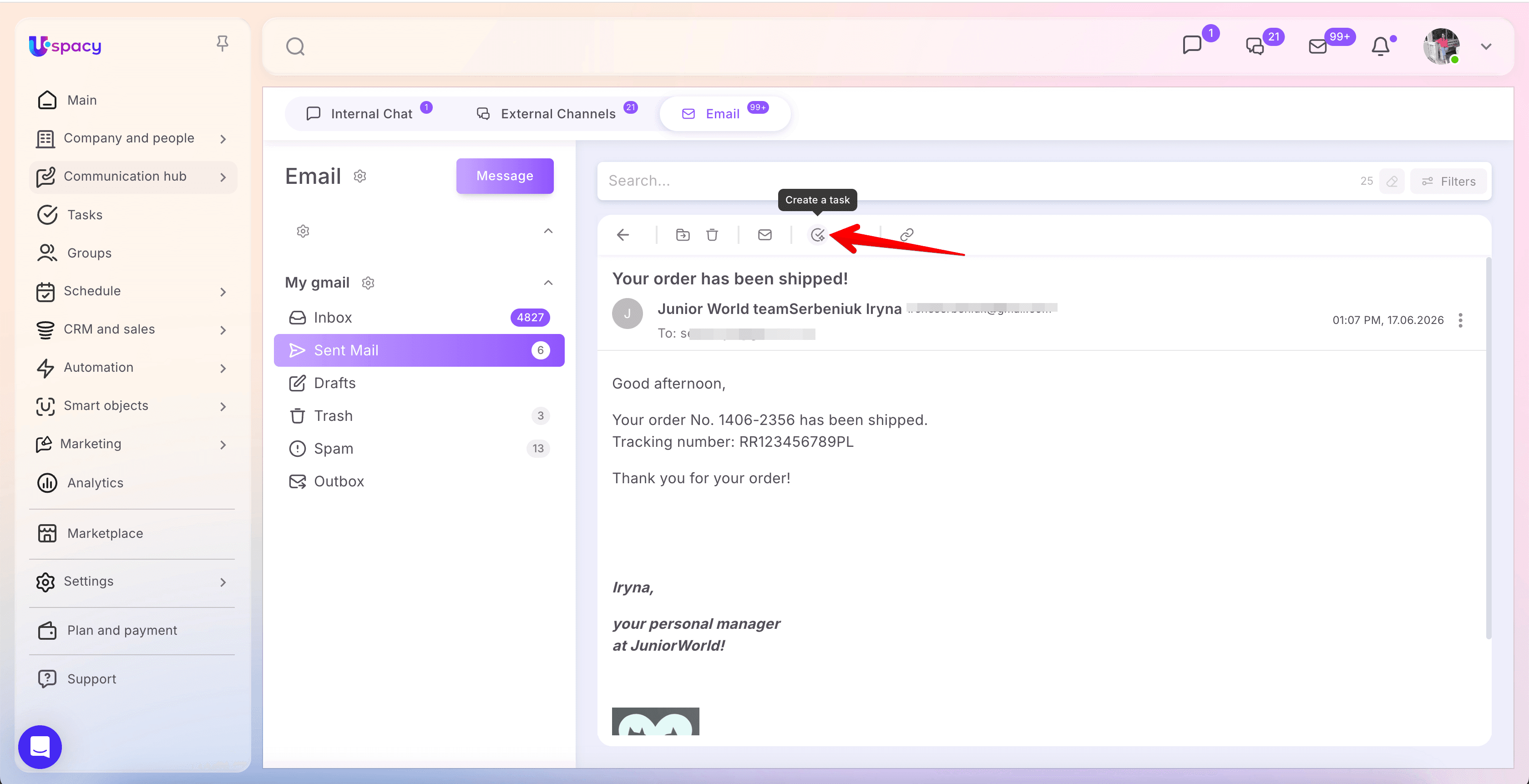Open the bell notifications
Viewport: 1529px width, 784px height.
1381,46
